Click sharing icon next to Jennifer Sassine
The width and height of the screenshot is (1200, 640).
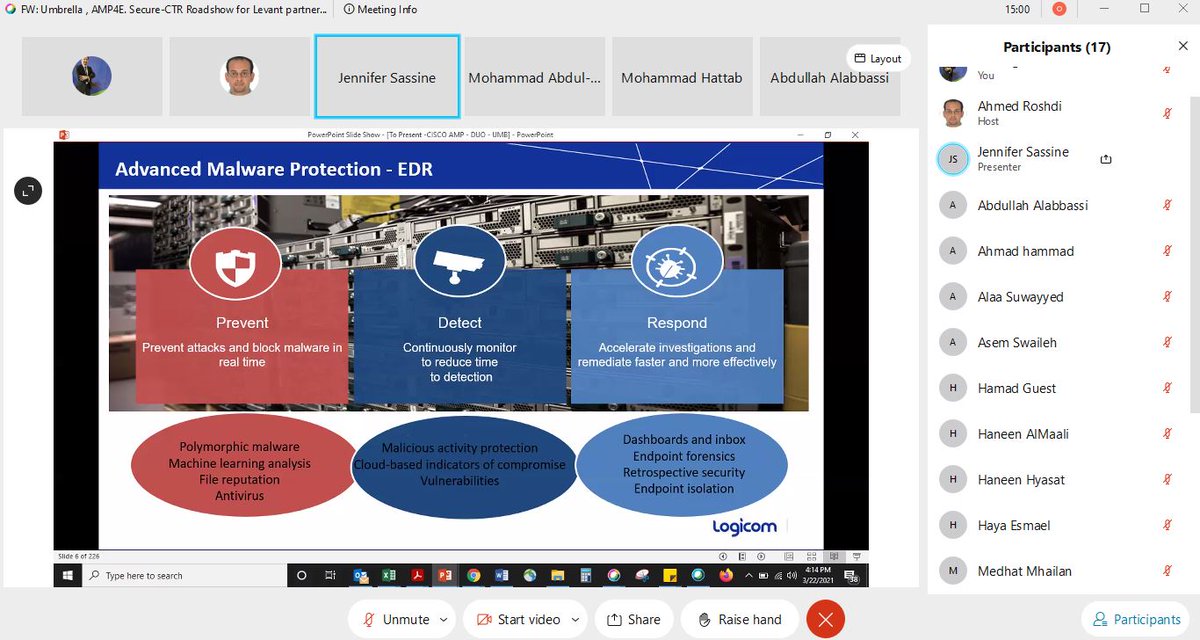click(x=1106, y=159)
